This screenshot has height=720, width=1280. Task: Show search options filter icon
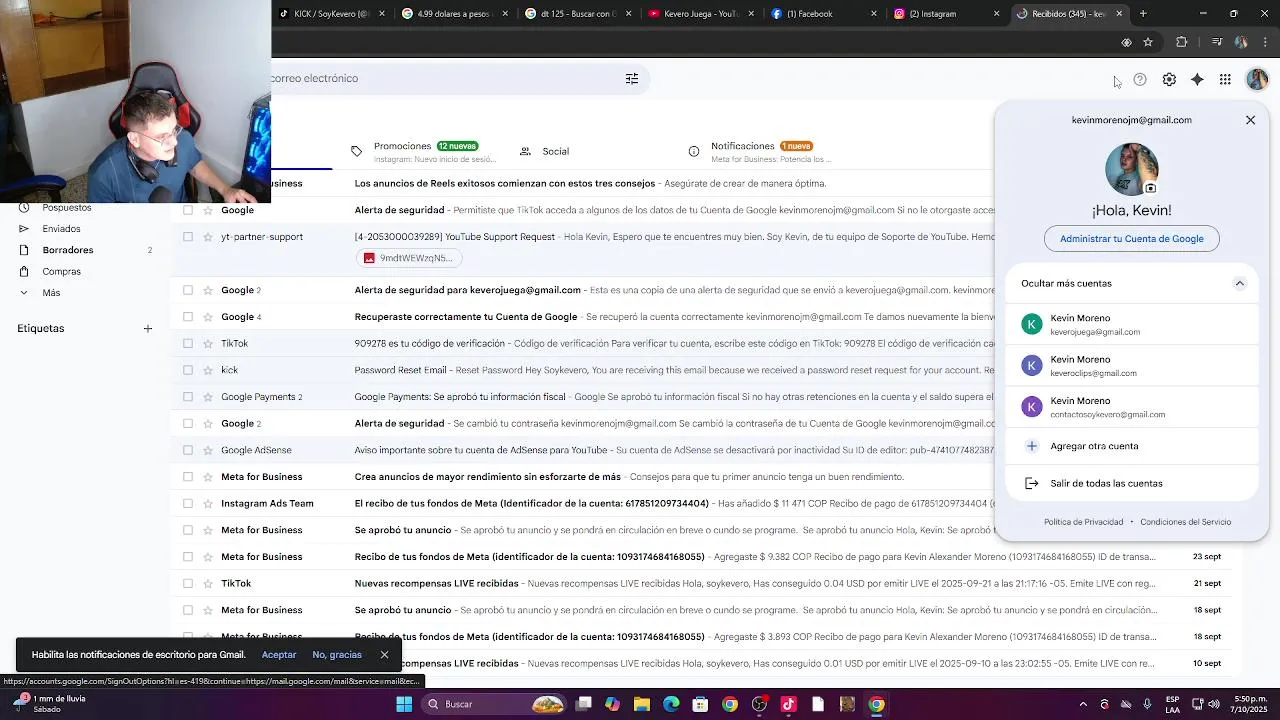click(x=632, y=79)
